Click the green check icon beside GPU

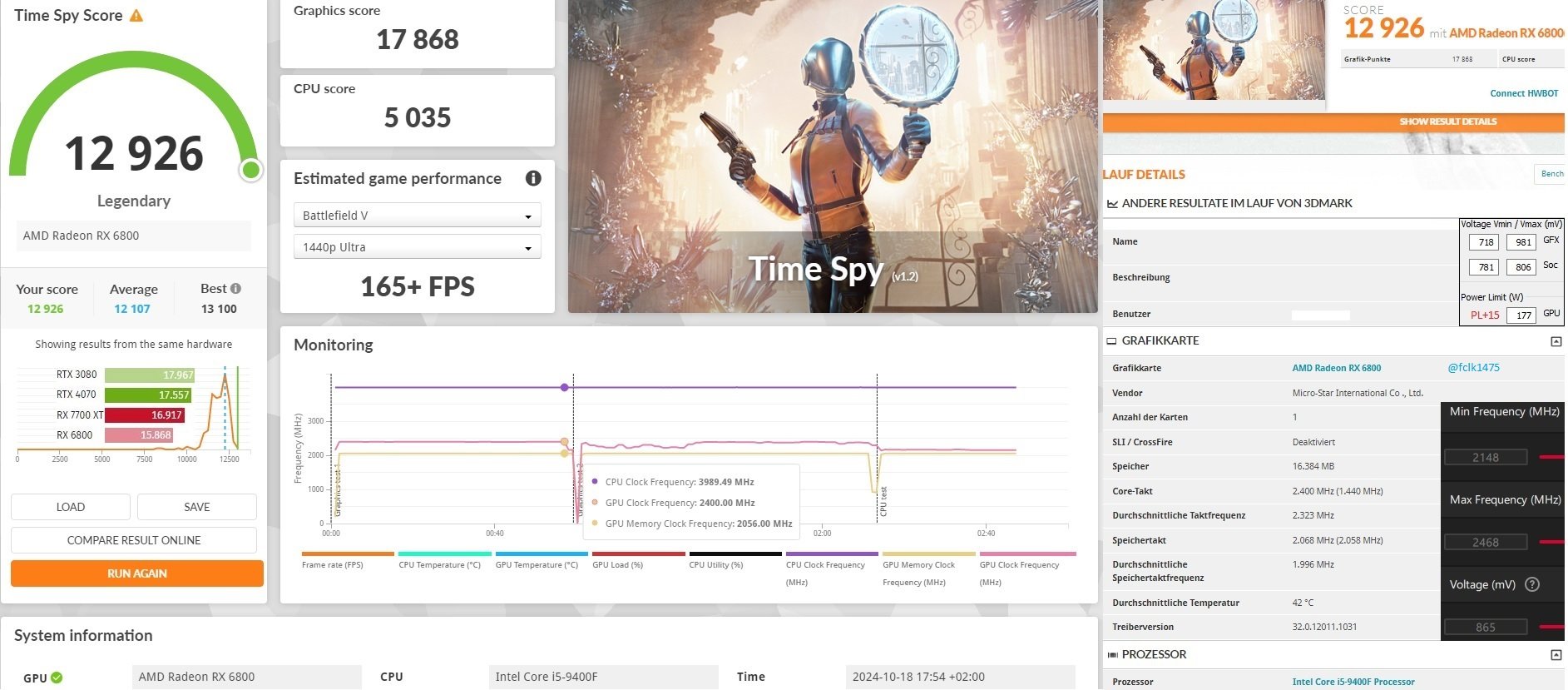(57, 678)
